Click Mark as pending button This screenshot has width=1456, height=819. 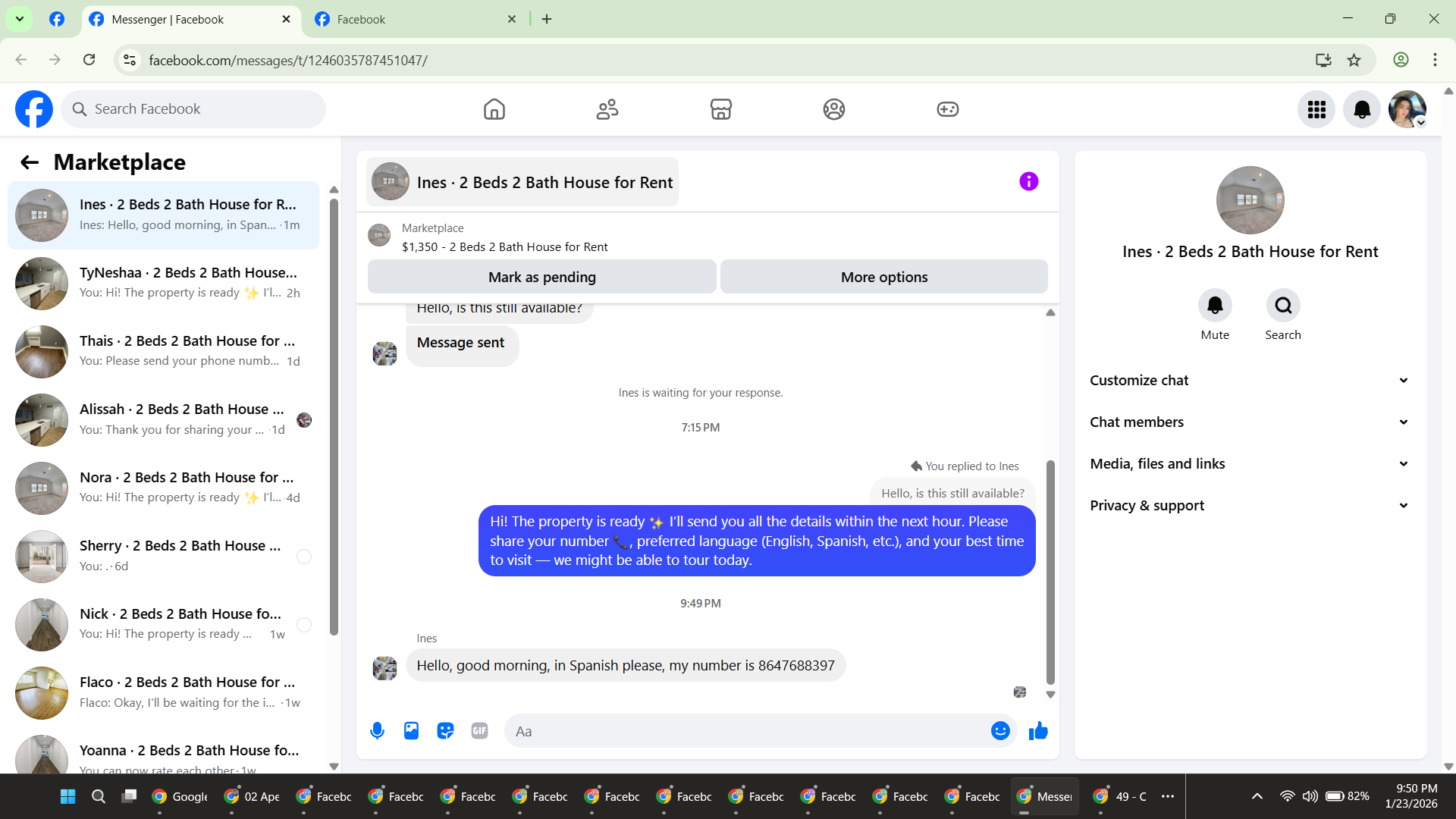541,277
